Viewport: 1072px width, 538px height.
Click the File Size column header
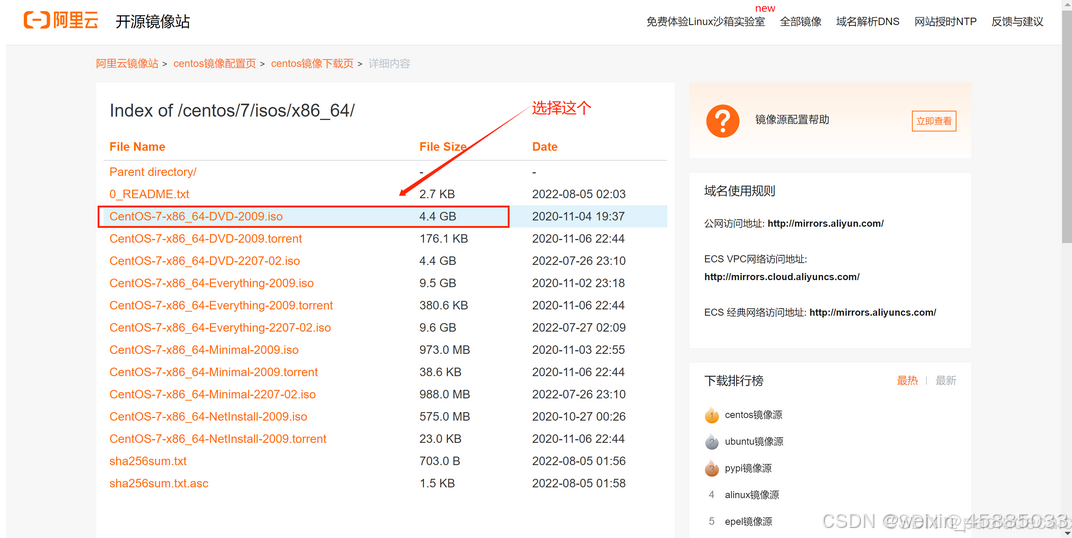tap(443, 147)
